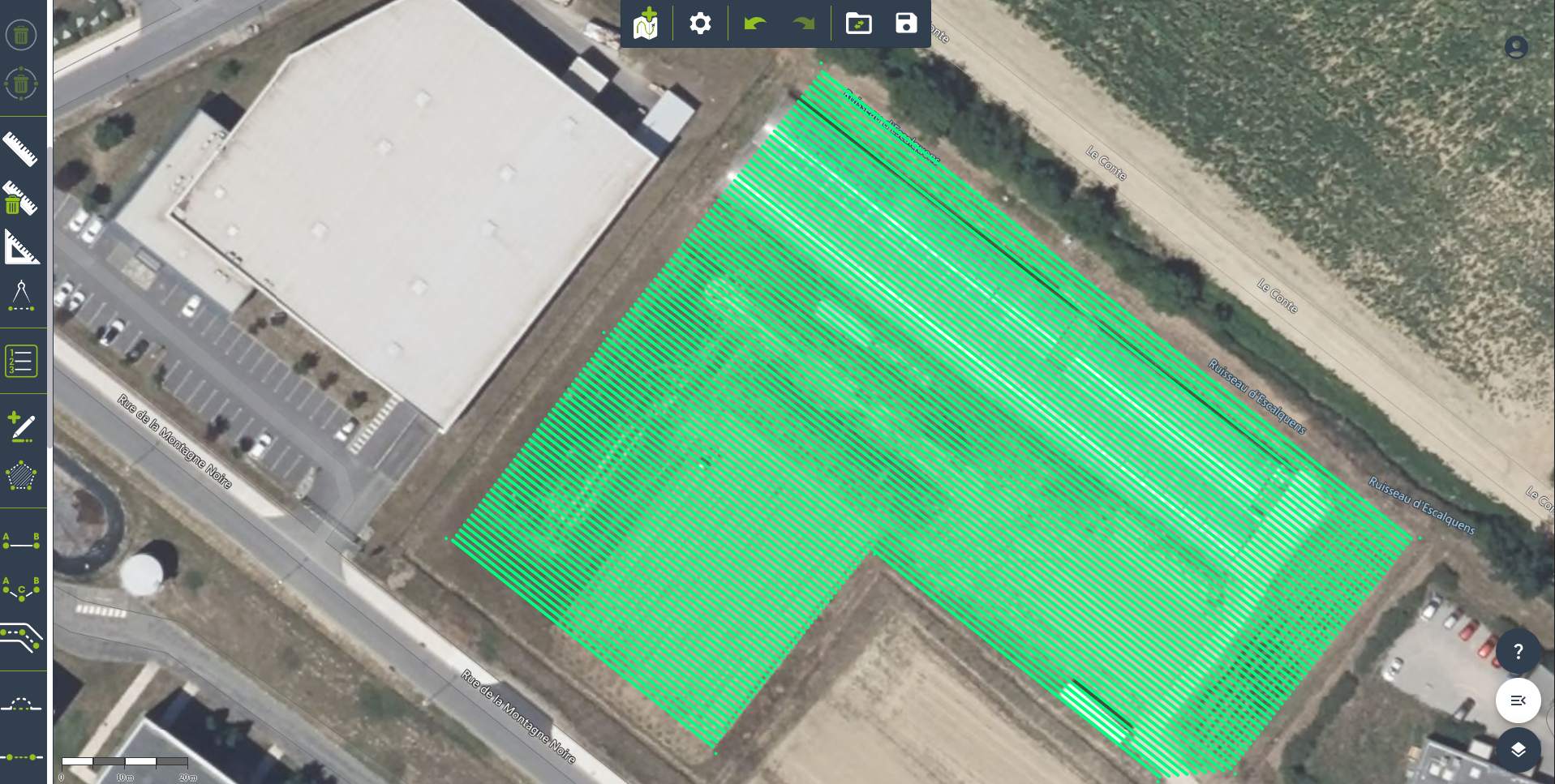Viewport: 1555px width, 784px height.
Task: Redo the undone action
Action: [x=803, y=24]
